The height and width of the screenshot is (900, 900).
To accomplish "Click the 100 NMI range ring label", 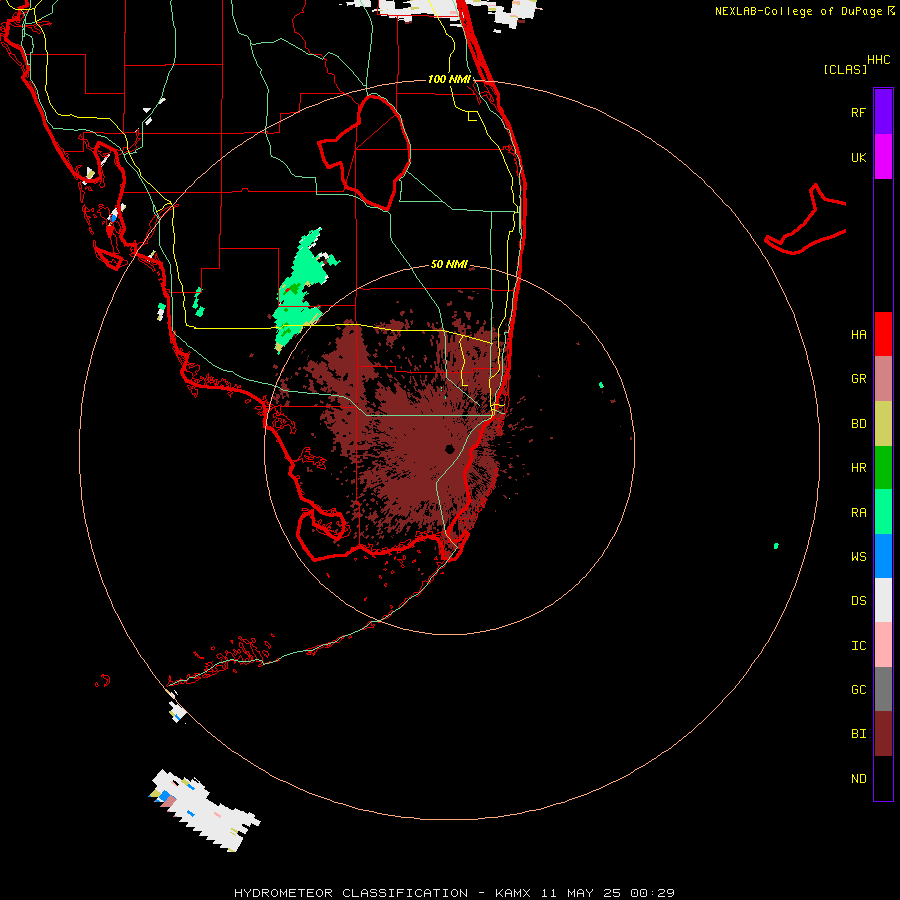I will click(x=449, y=79).
